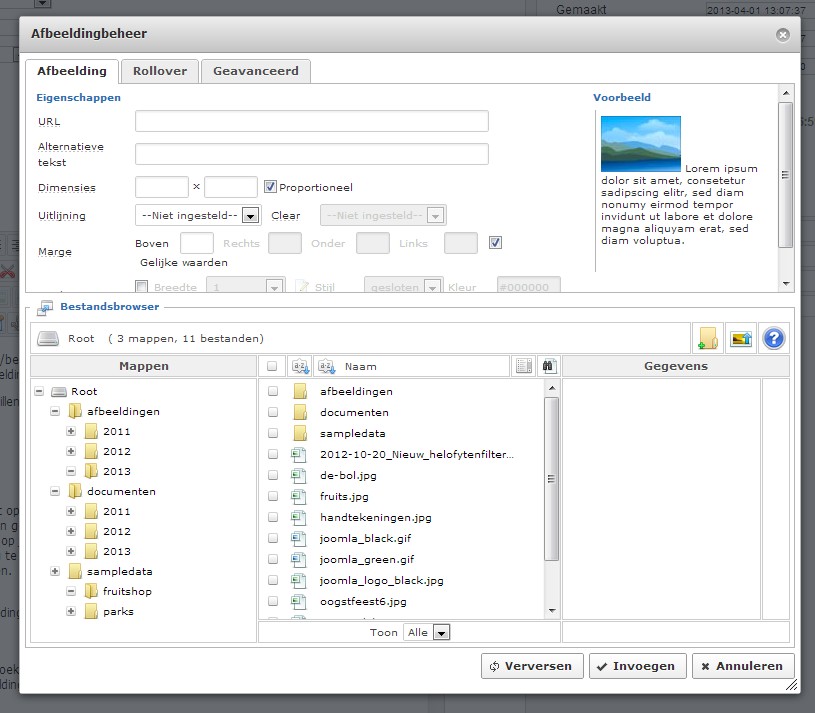The image size is (815, 713).
Task: Click the search binoculars icon
Action: 547,366
